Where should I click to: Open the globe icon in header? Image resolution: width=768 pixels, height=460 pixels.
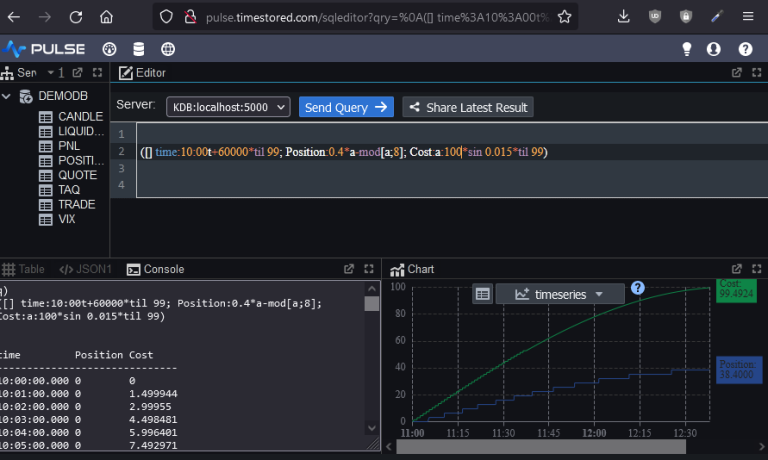167,49
